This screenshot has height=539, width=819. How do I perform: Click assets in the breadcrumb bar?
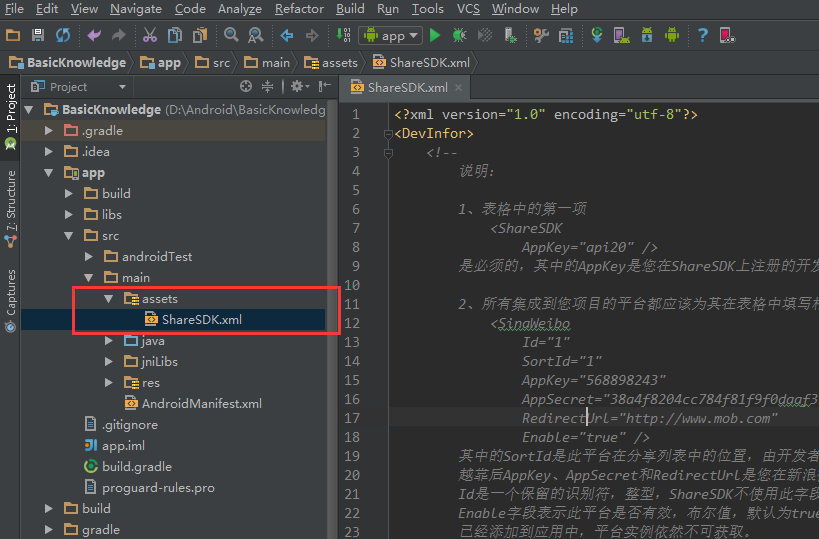[331, 63]
